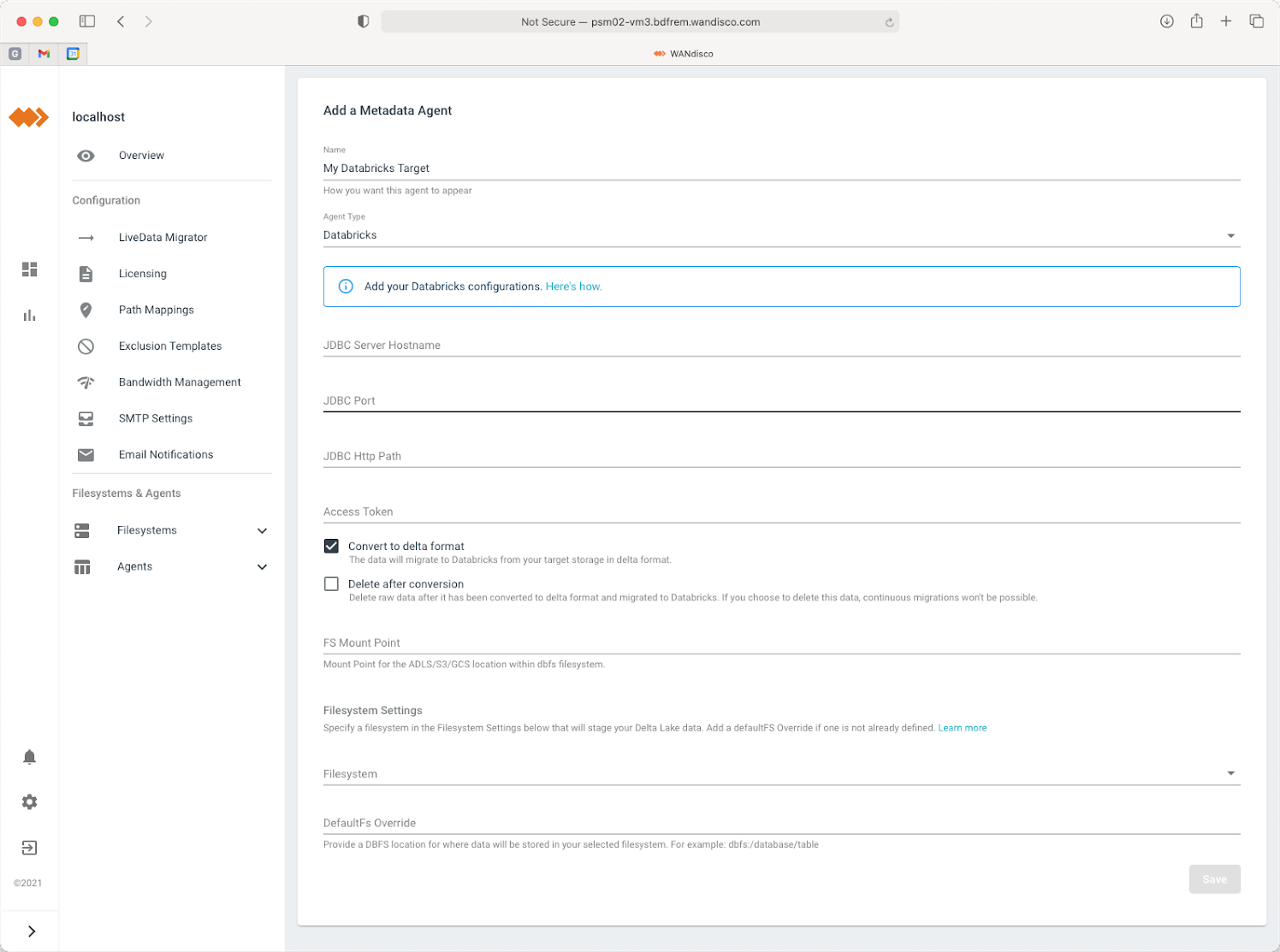Expand the collapsed left navigation rail
Image resolution: width=1280 pixels, height=952 pixels.
tap(32, 931)
